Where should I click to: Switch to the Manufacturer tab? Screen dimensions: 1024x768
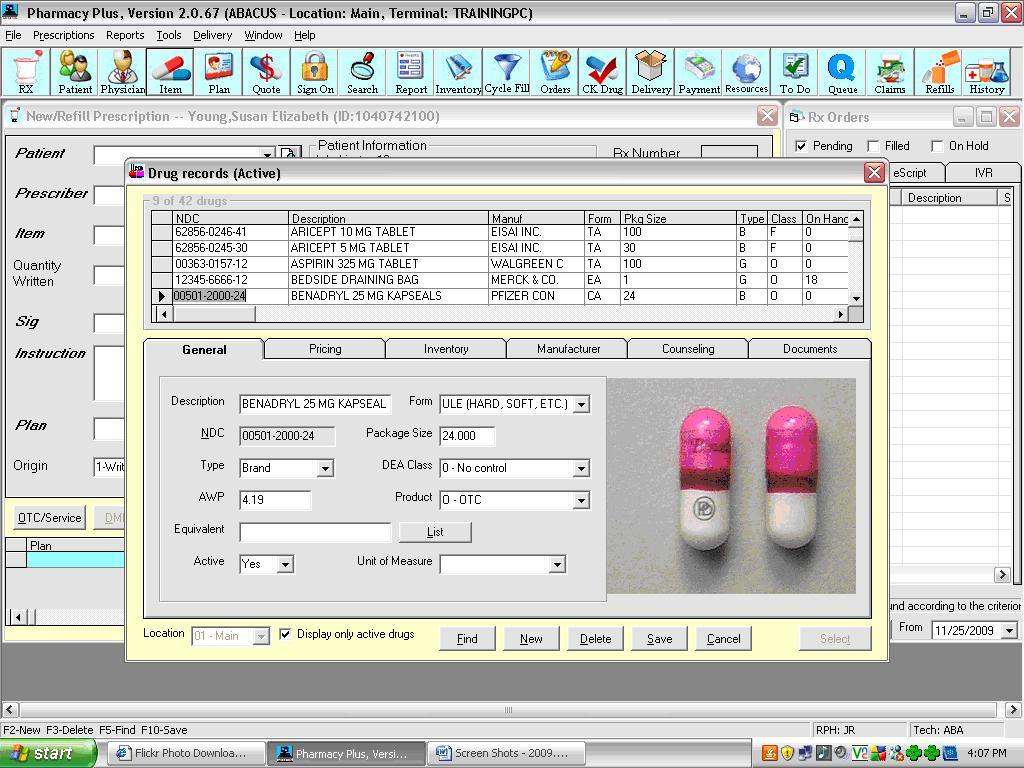click(x=568, y=349)
